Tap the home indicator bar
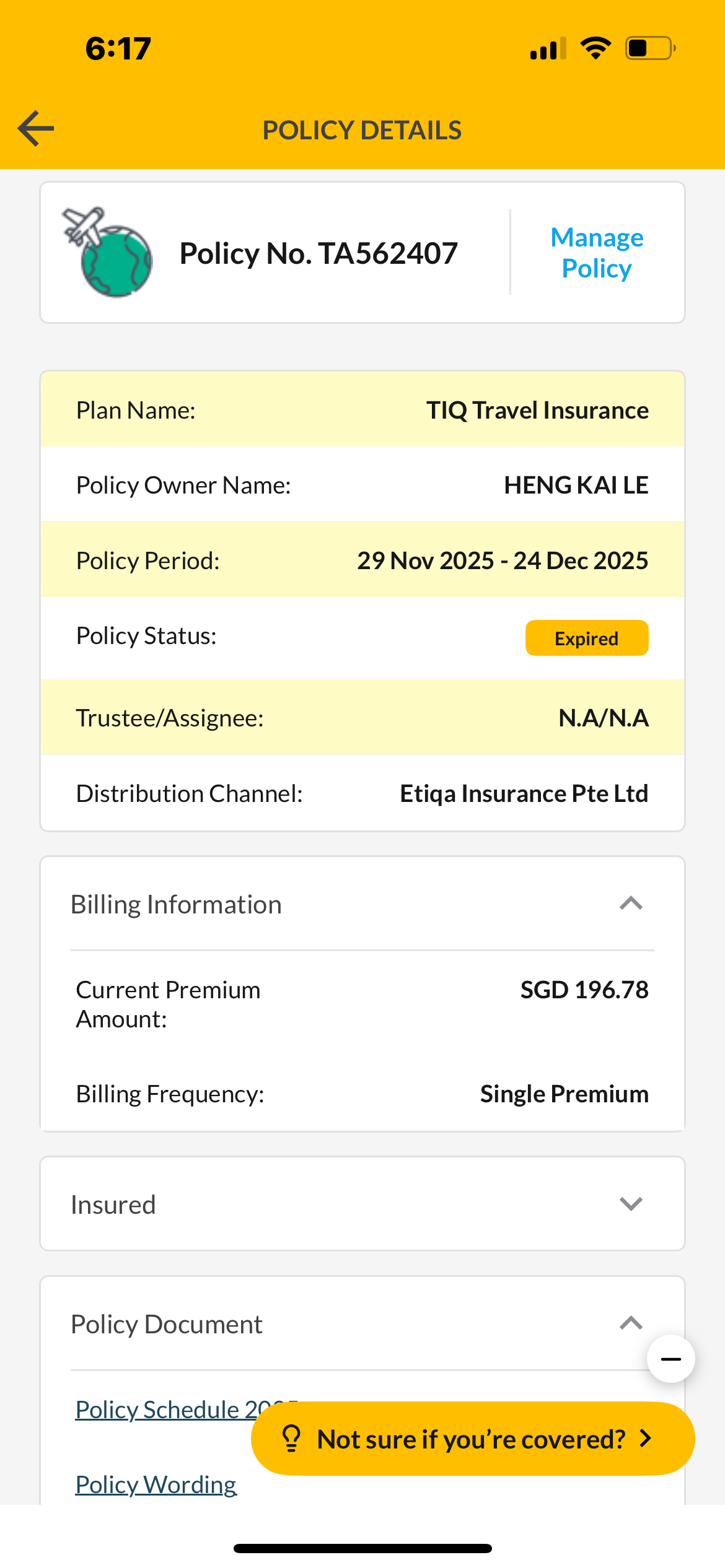 coord(362,1548)
